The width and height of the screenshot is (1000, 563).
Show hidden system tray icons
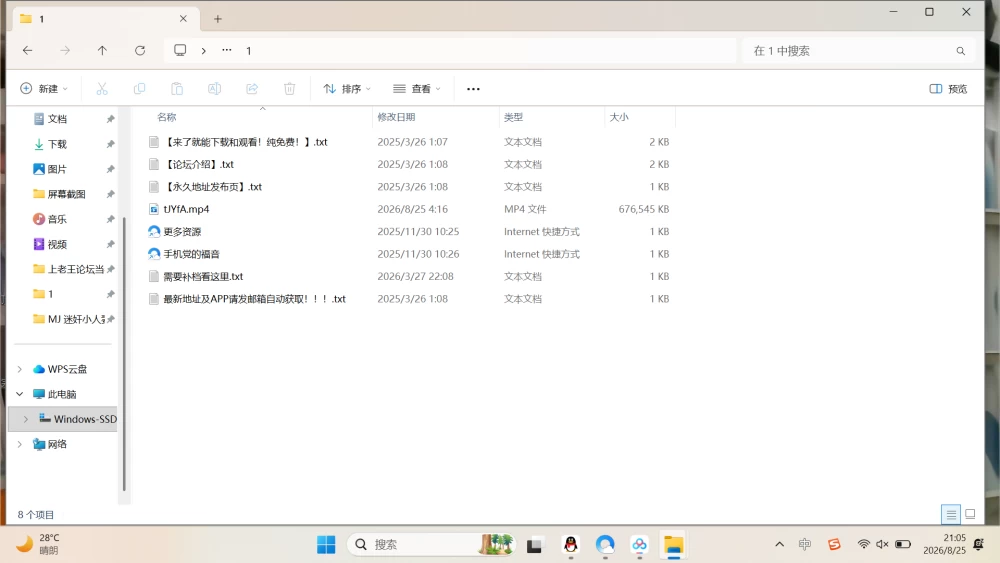779,545
